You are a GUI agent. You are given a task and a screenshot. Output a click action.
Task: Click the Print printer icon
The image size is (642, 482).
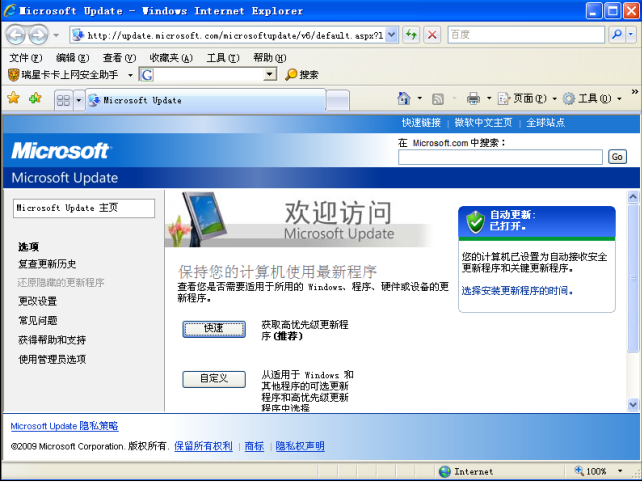473,98
